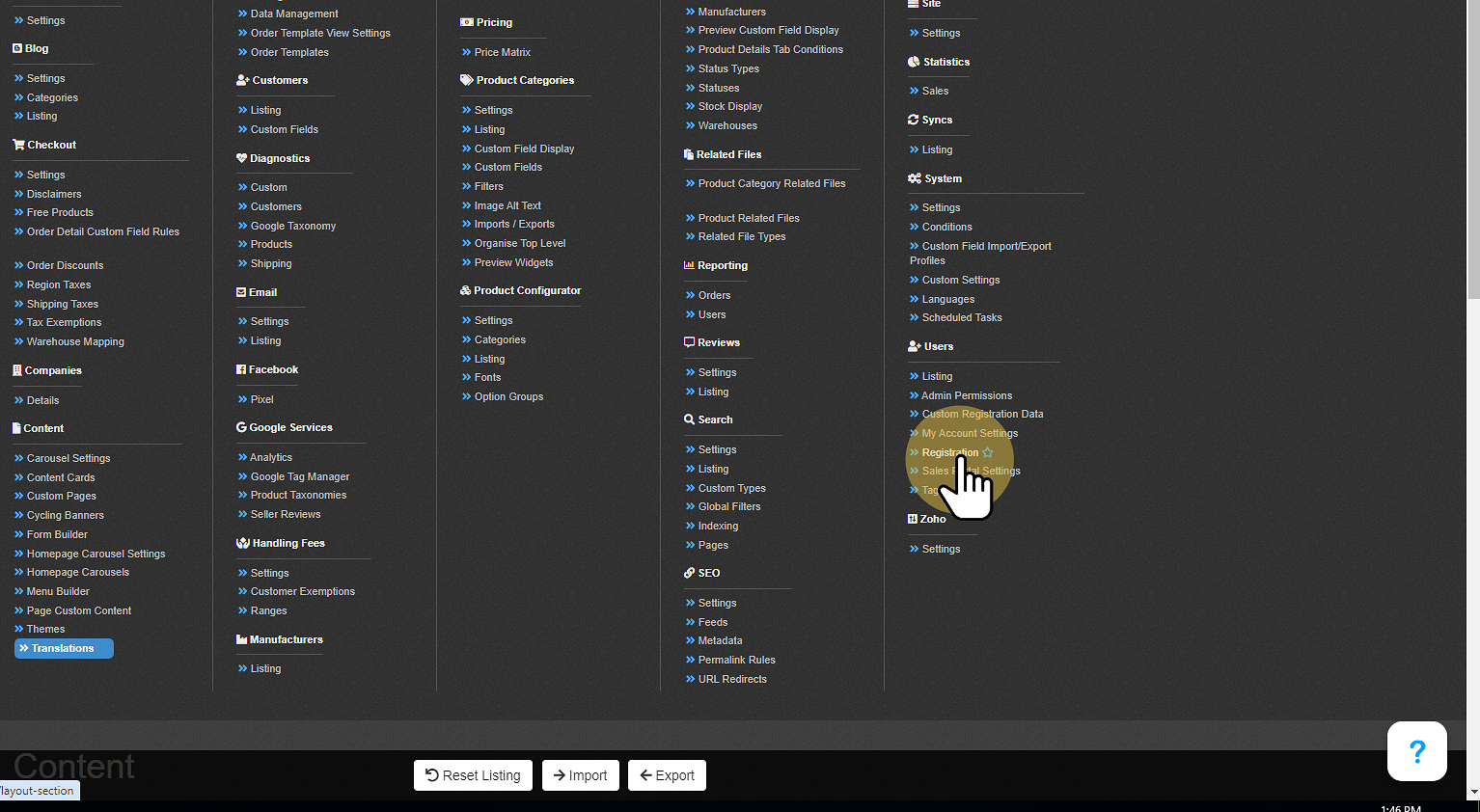Viewport: 1480px width, 812px height.
Task: Click the Product Configurator cubes icon
Action: 466,290
